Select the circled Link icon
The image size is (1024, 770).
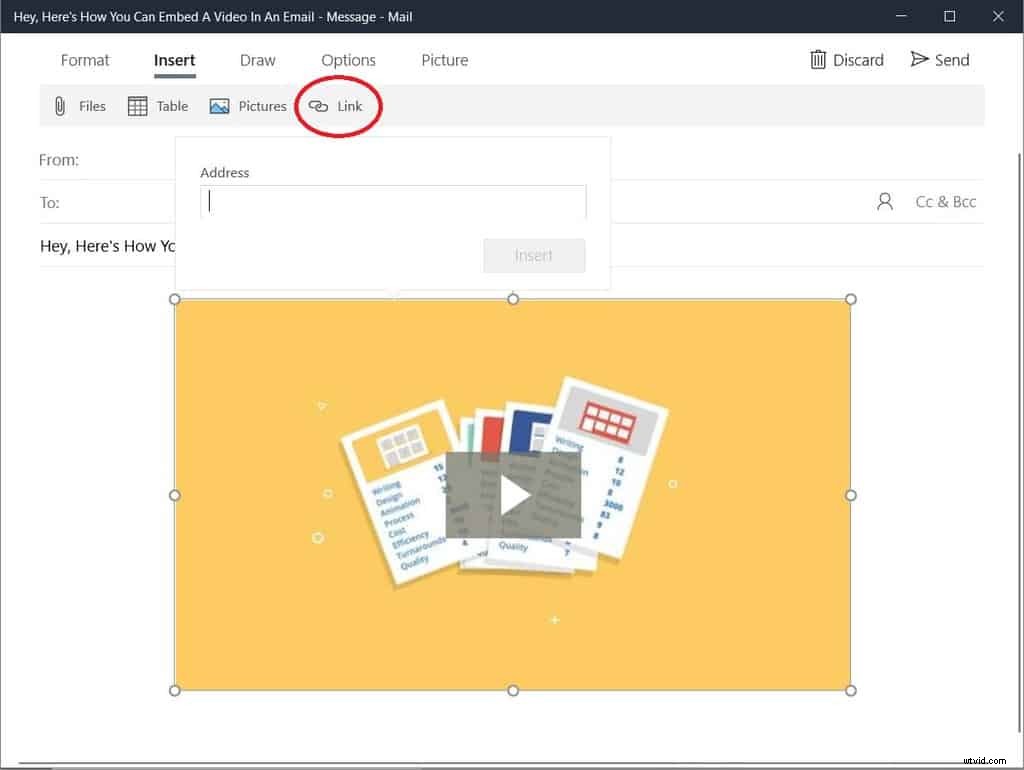318,105
